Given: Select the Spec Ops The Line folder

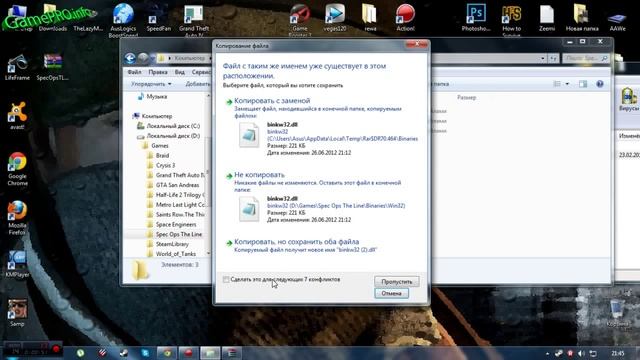Looking at the screenshot, I should click(x=179, y=234).
